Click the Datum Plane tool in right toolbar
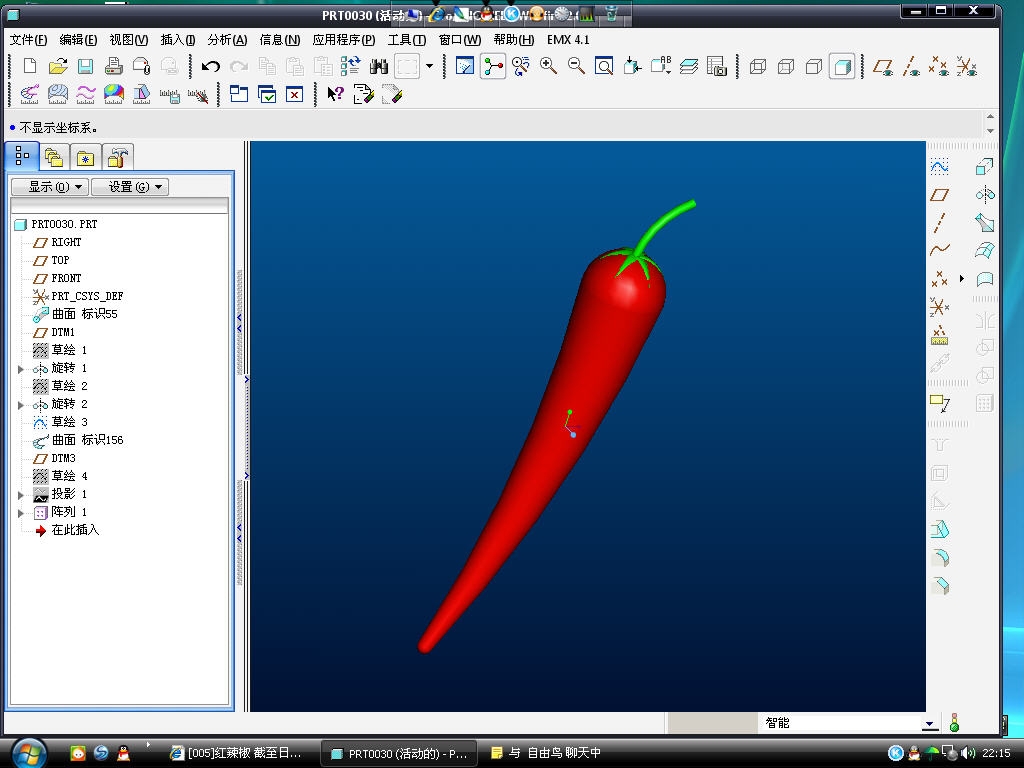The width and height of the screenshot is (1024, 768). 939,195
